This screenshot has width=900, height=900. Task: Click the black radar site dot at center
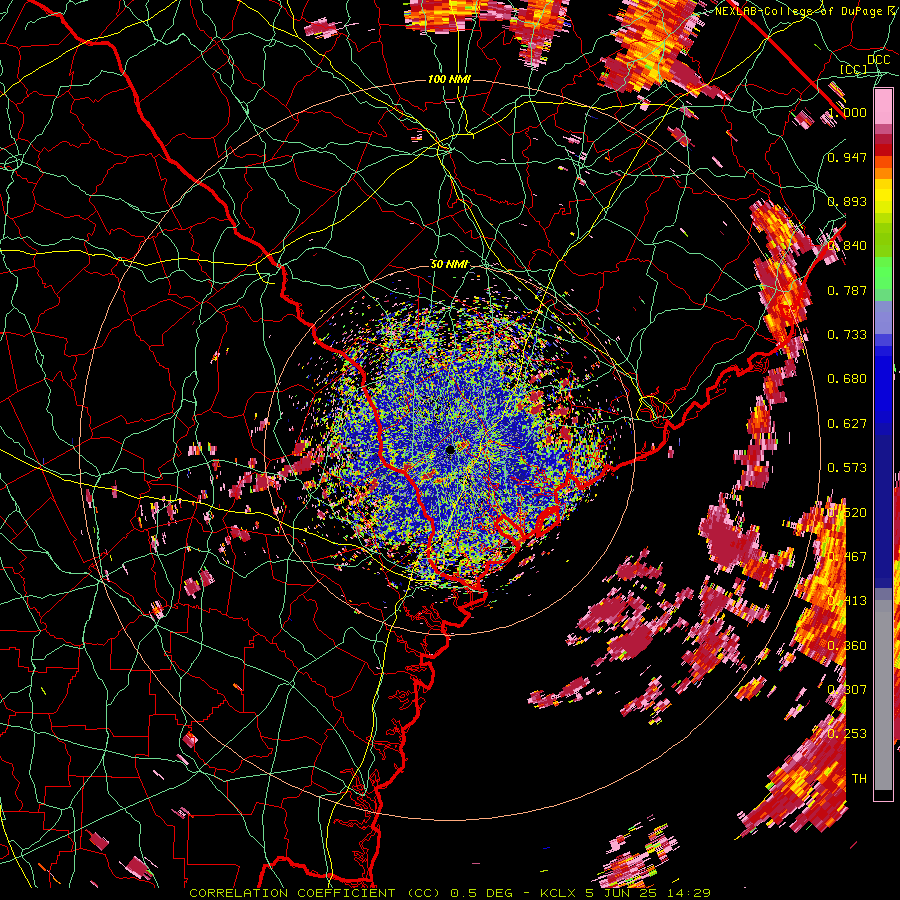(450, 449)
